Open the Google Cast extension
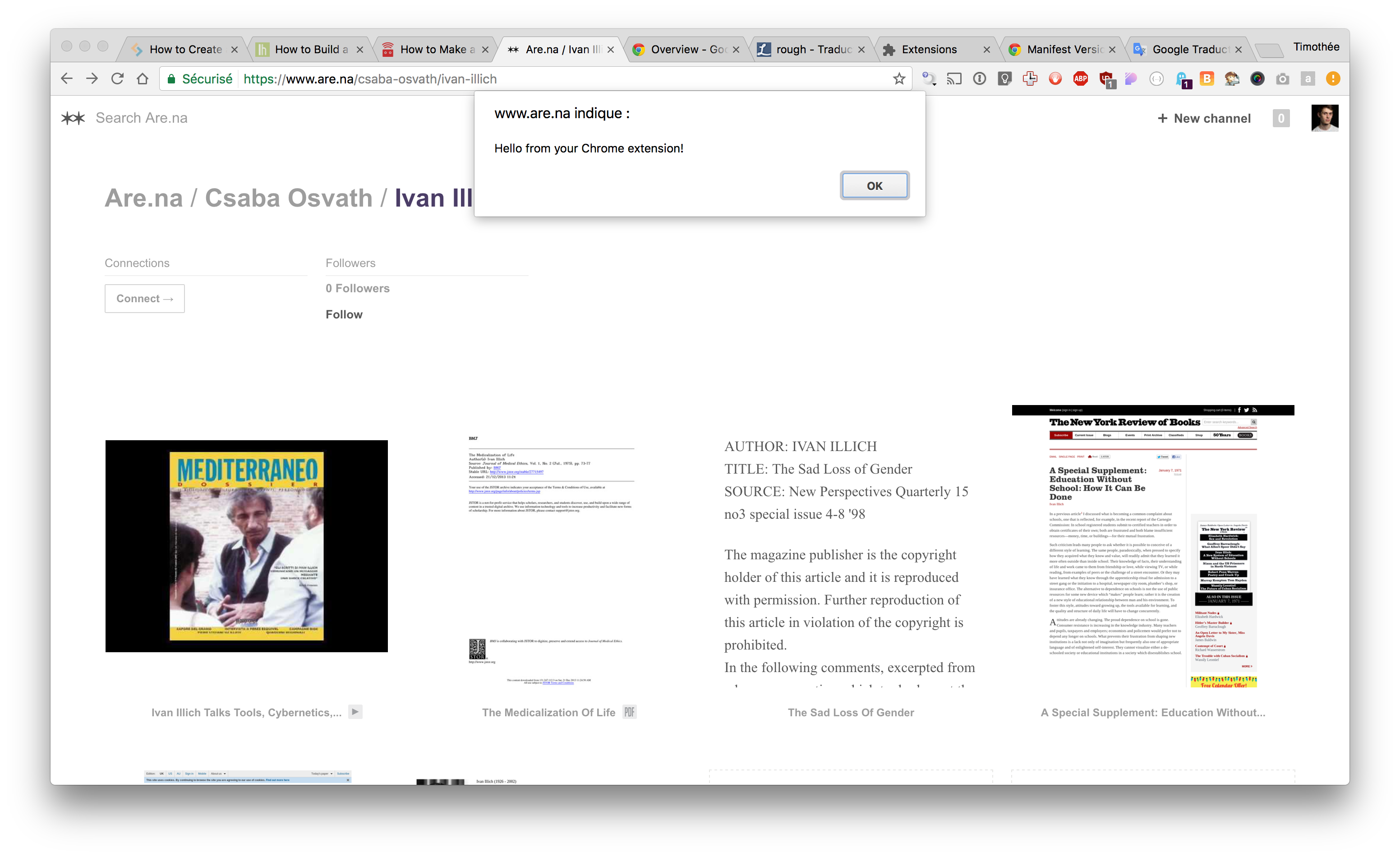The height and width of the screenshot is (857, 1400). 954,79
